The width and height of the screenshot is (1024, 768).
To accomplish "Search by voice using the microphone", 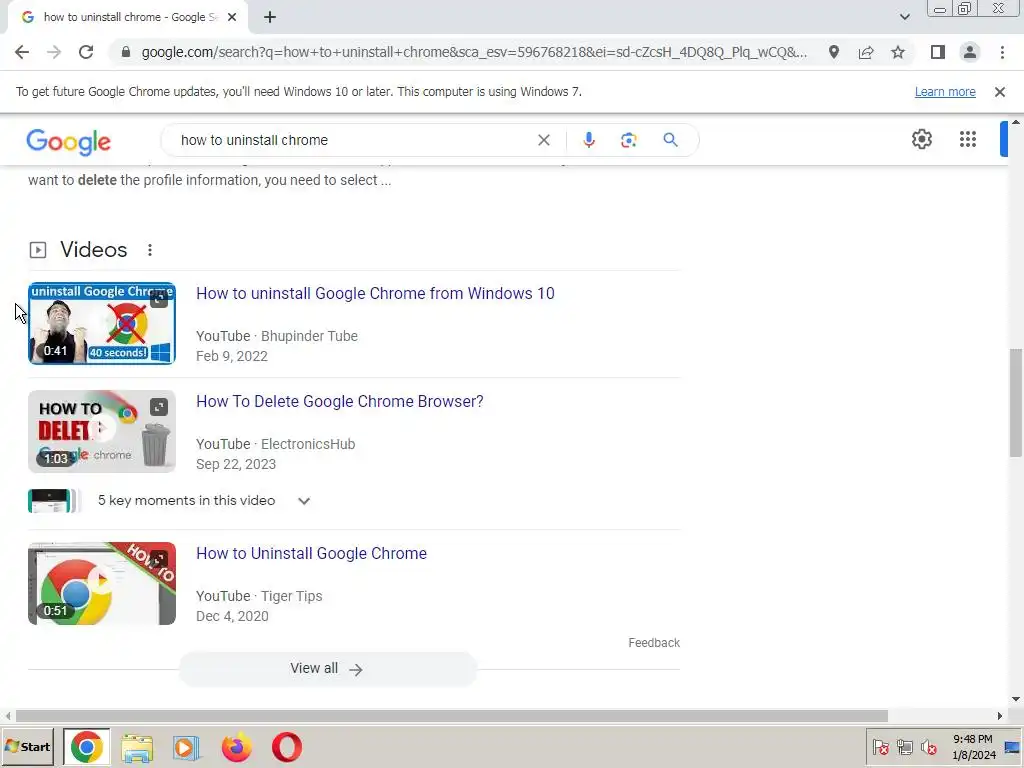I will pyautogui.click(x=589, y=140).
